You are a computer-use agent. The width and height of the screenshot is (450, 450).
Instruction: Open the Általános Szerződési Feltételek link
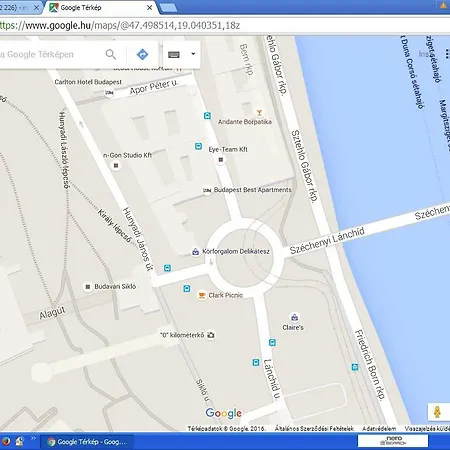click(x=314, y=428)
